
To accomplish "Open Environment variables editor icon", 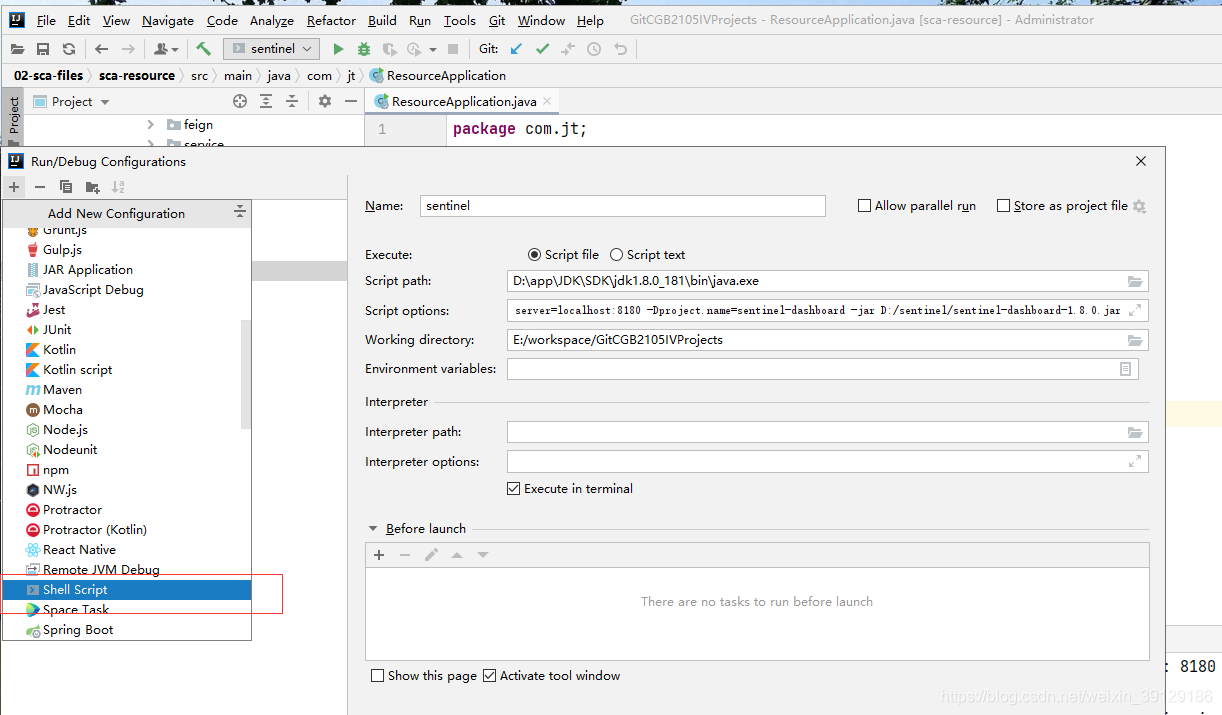I will (1125, 369).
